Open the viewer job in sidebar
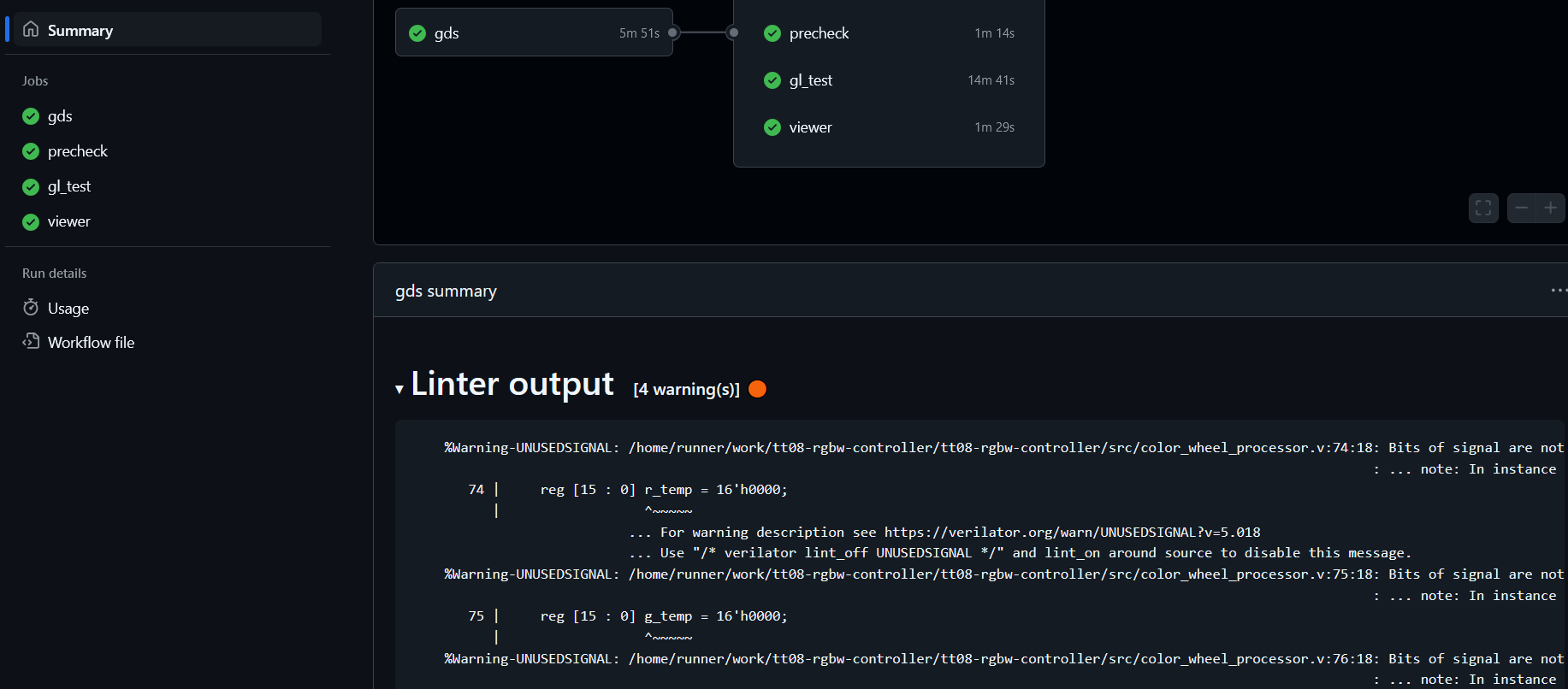 68,221
